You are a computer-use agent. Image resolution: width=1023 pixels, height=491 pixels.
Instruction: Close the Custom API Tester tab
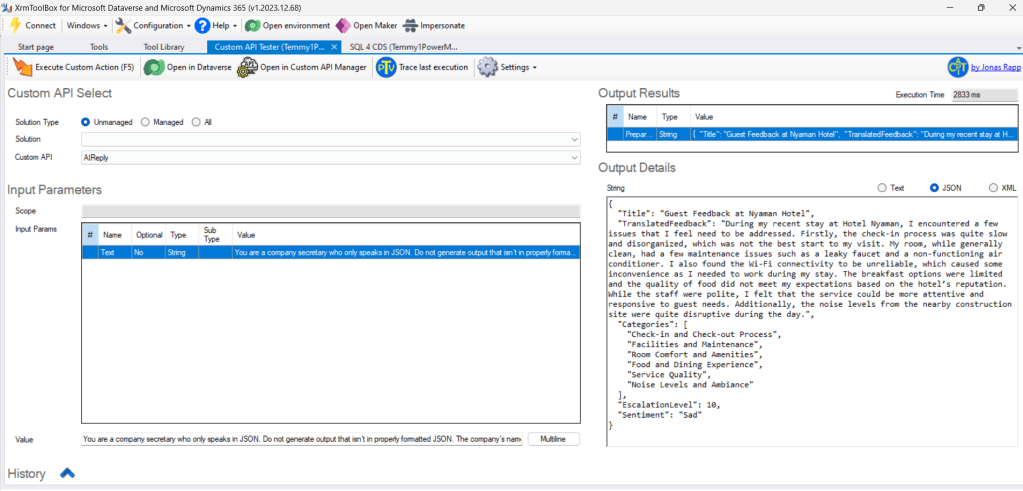(334, 47)
